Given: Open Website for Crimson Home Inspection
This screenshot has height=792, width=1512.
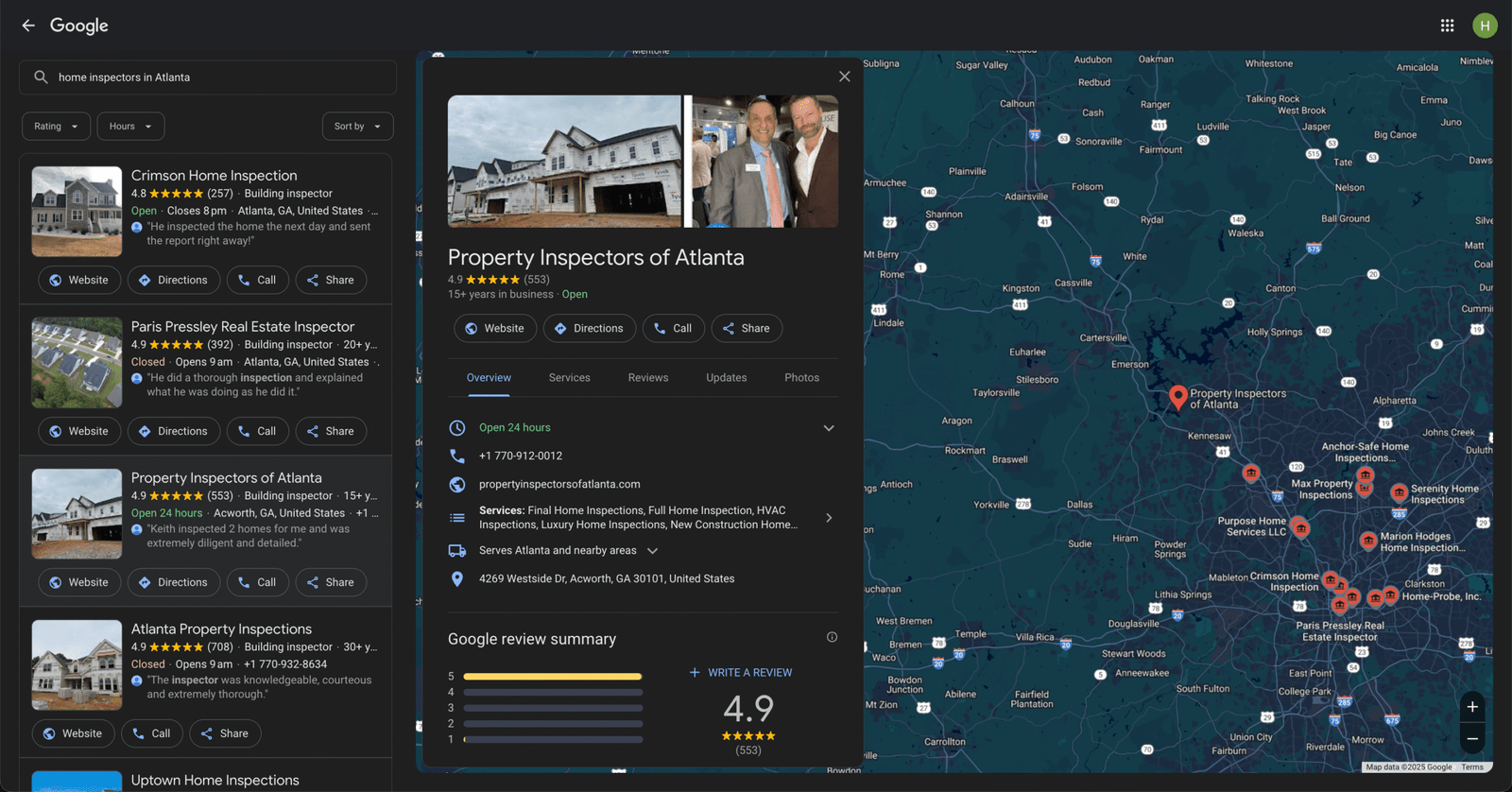Looking at the screenshot, I should (79, 280).
